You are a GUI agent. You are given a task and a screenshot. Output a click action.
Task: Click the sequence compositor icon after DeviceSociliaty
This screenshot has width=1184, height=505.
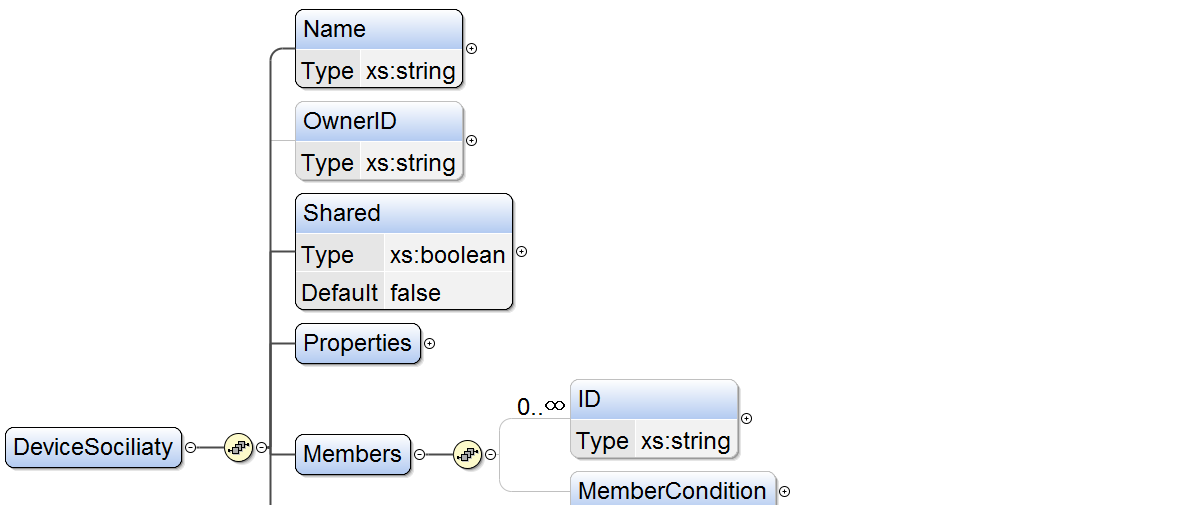pyautogui.click(x=237, y=447)
